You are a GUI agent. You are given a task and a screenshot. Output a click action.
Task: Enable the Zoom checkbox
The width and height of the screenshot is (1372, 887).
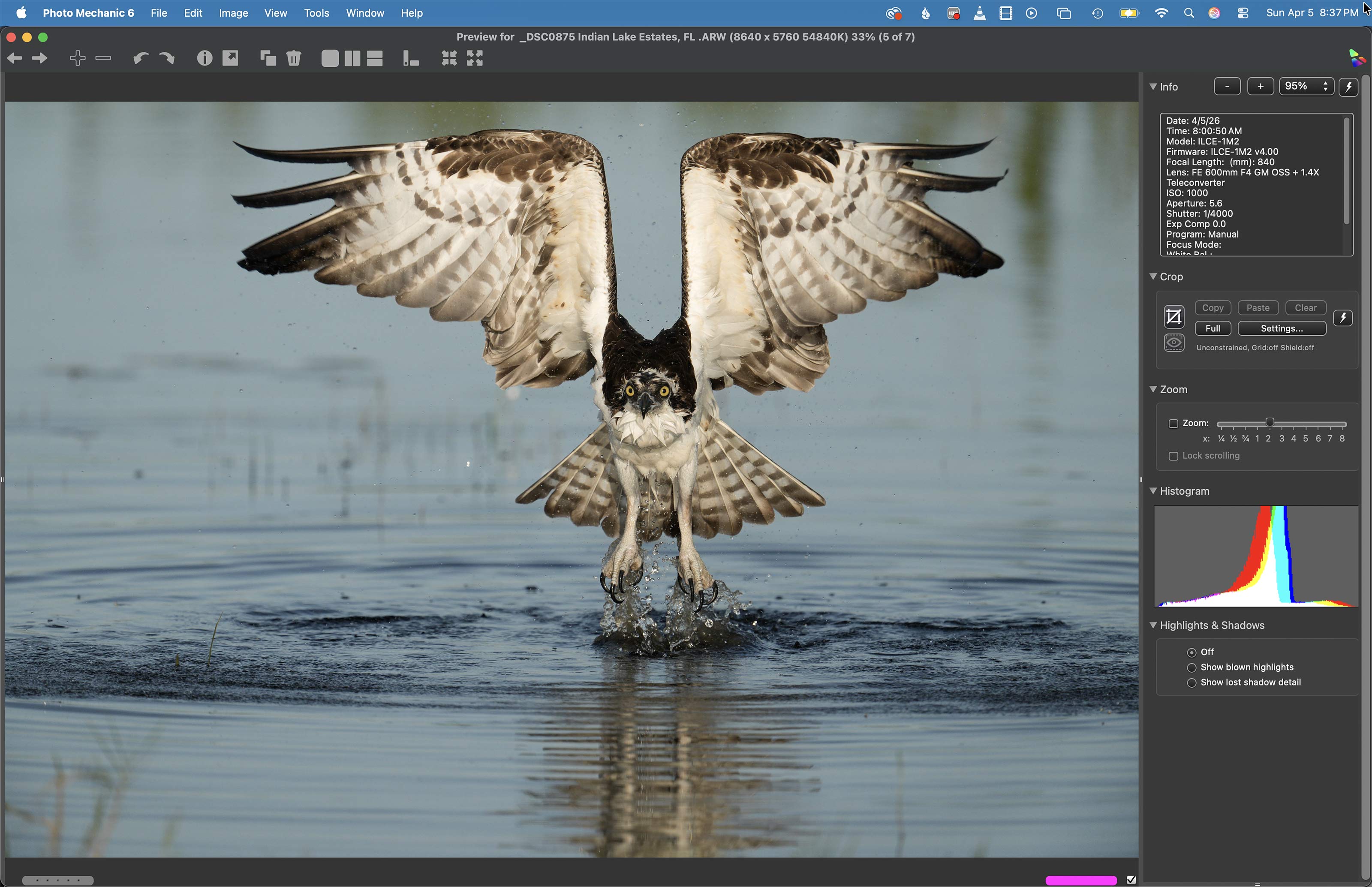click(x=1173, y=423)
